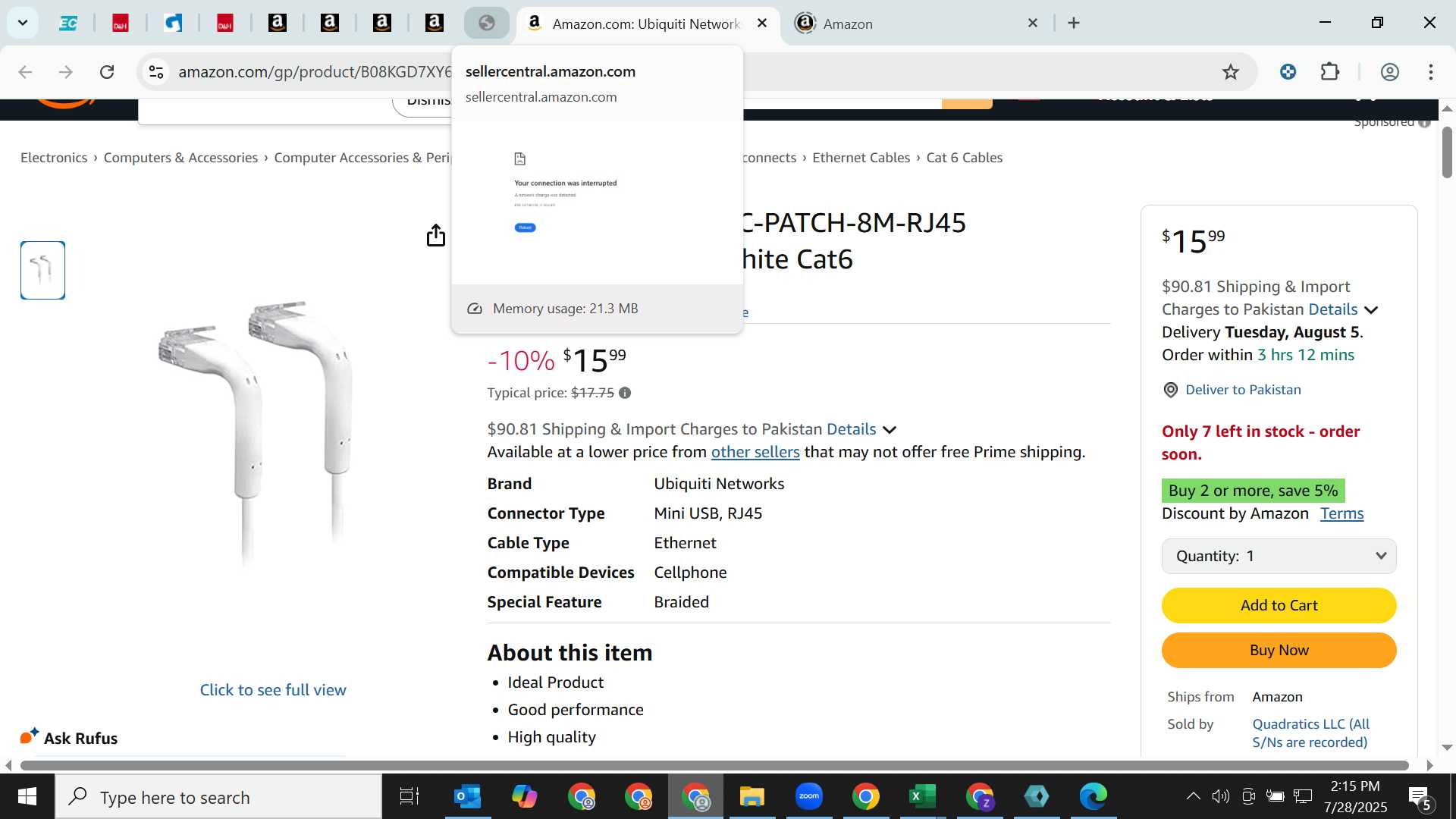The height and width of the screenshot is (819, 1456).
Task: Expand Details chevron in the buy box
Action: [x=1371, y=310]
